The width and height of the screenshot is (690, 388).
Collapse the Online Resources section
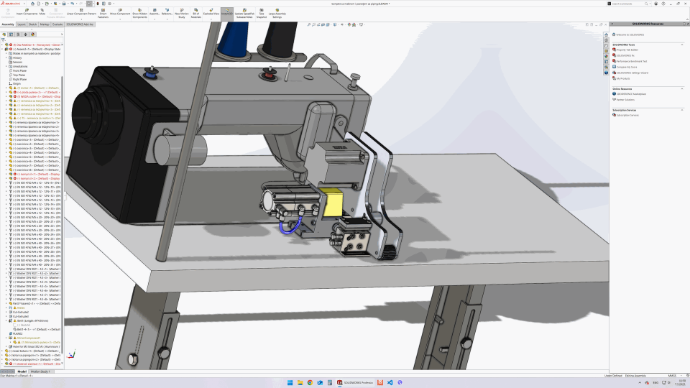pos(682,88)
